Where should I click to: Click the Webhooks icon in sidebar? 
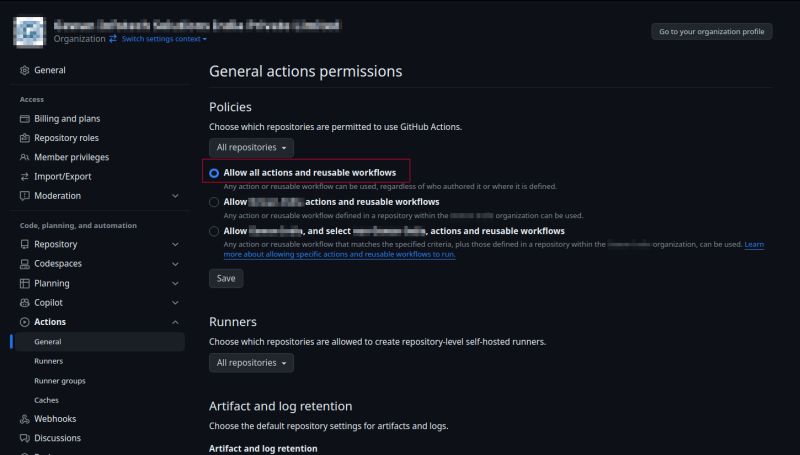point(24,419)
